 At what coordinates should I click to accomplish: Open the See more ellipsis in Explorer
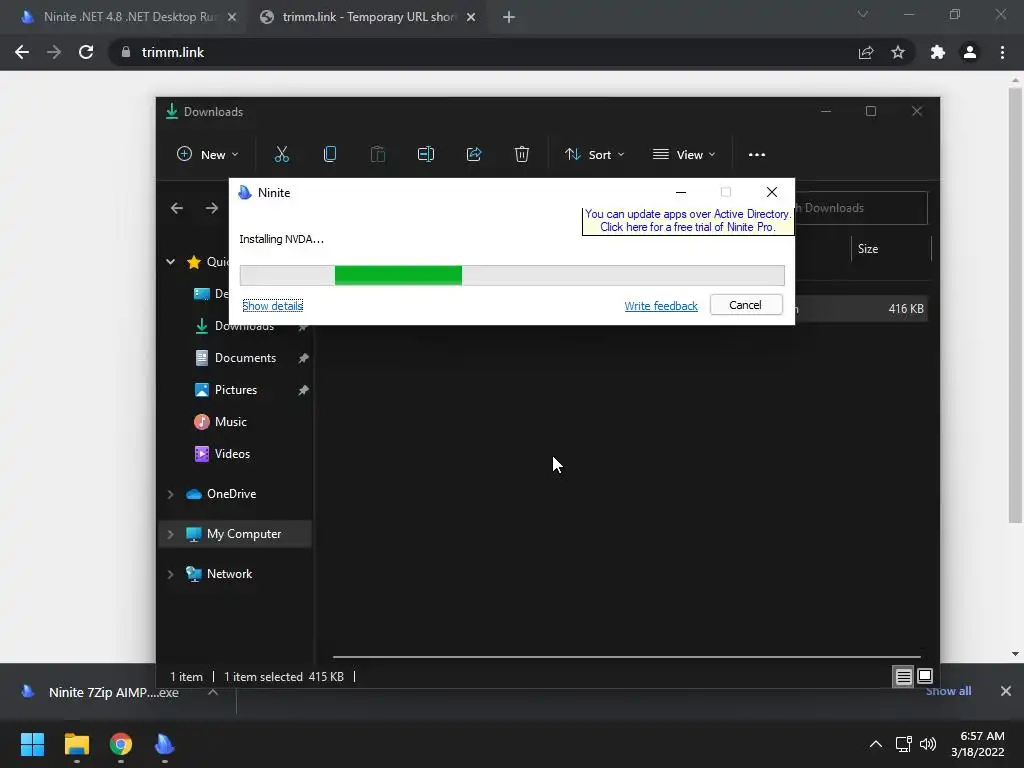coord(757,155)
